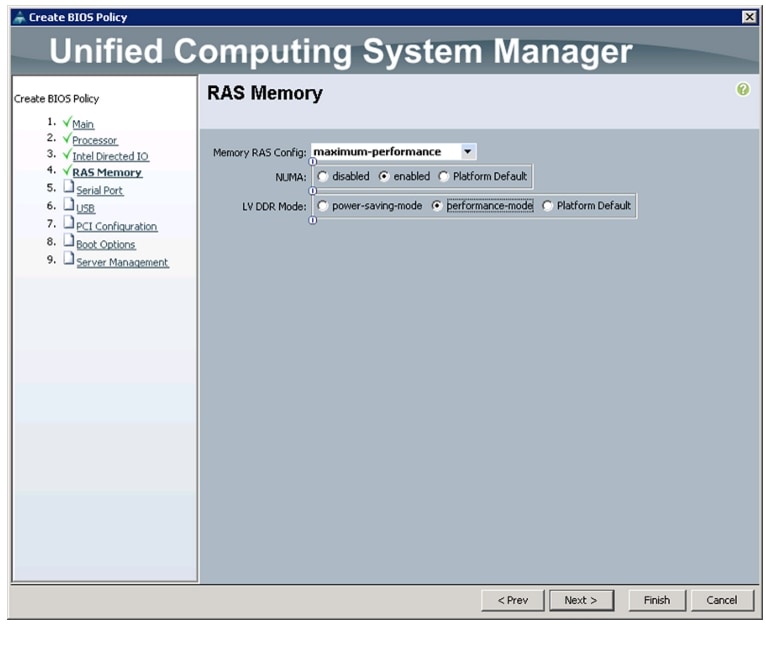Viewport: 766px width, 647px height.
Task: Click the green checkmark next to Main
Action: tap(67, 122)
